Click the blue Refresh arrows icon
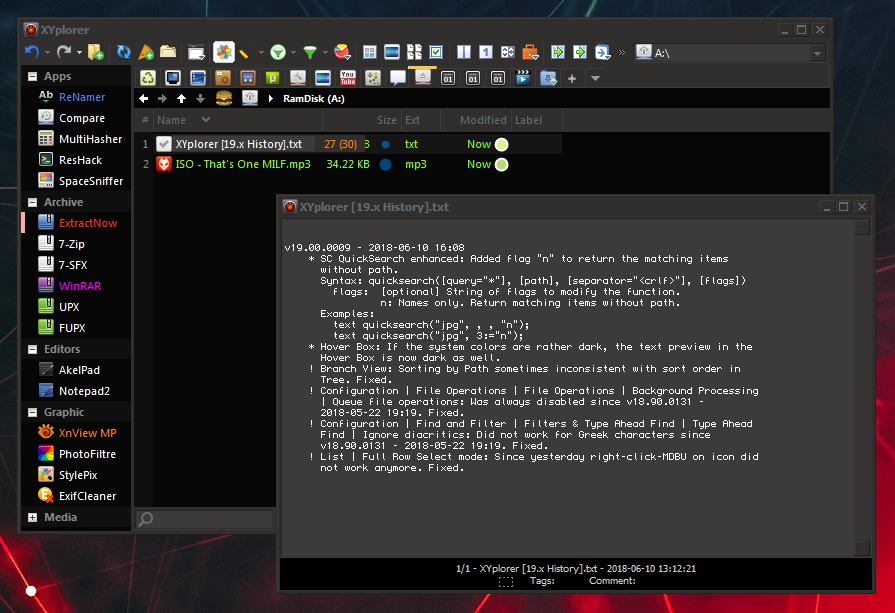This screenshot has height=613, width=895. pos(123,52)
